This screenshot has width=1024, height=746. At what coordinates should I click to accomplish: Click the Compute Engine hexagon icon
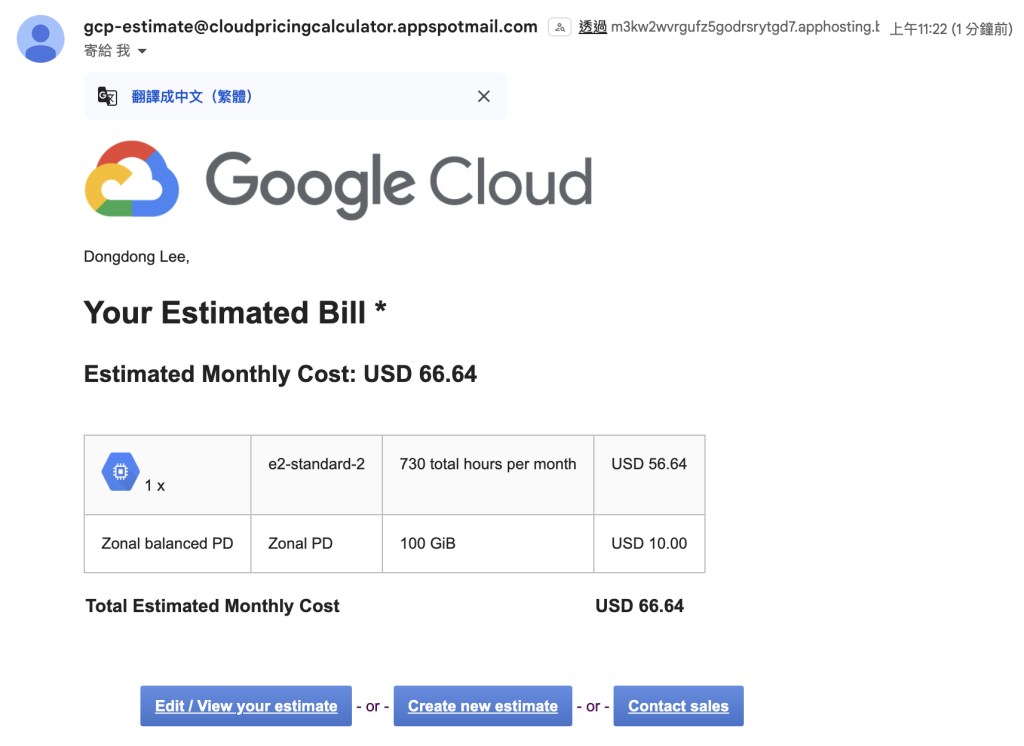point(120,472)
